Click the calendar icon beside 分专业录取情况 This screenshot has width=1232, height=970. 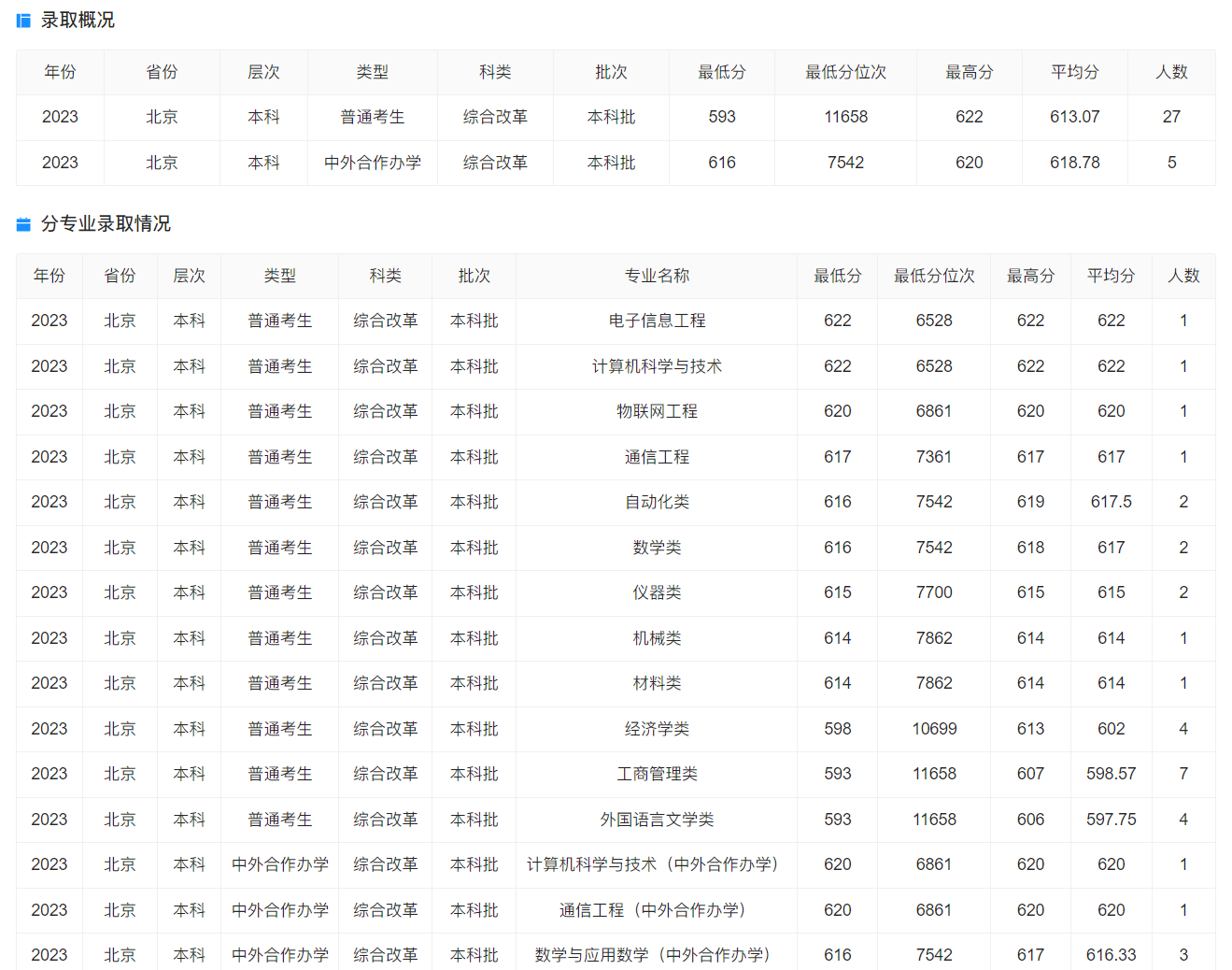(23, 224)
